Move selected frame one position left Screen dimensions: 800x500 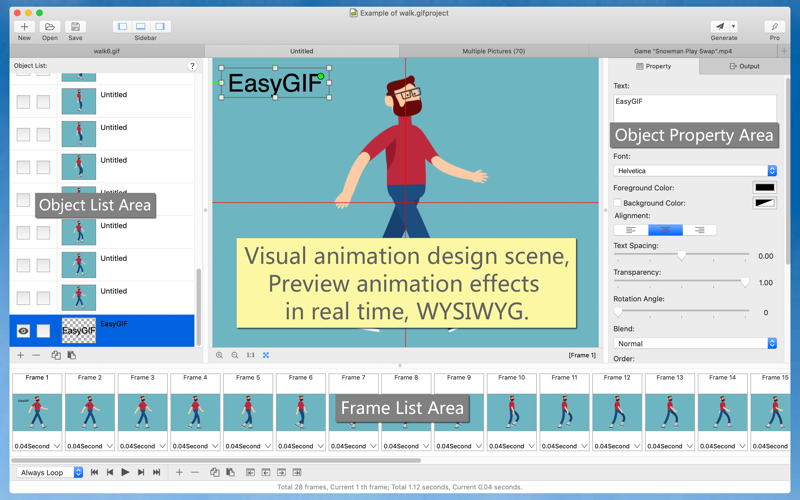tap(266, 472)
